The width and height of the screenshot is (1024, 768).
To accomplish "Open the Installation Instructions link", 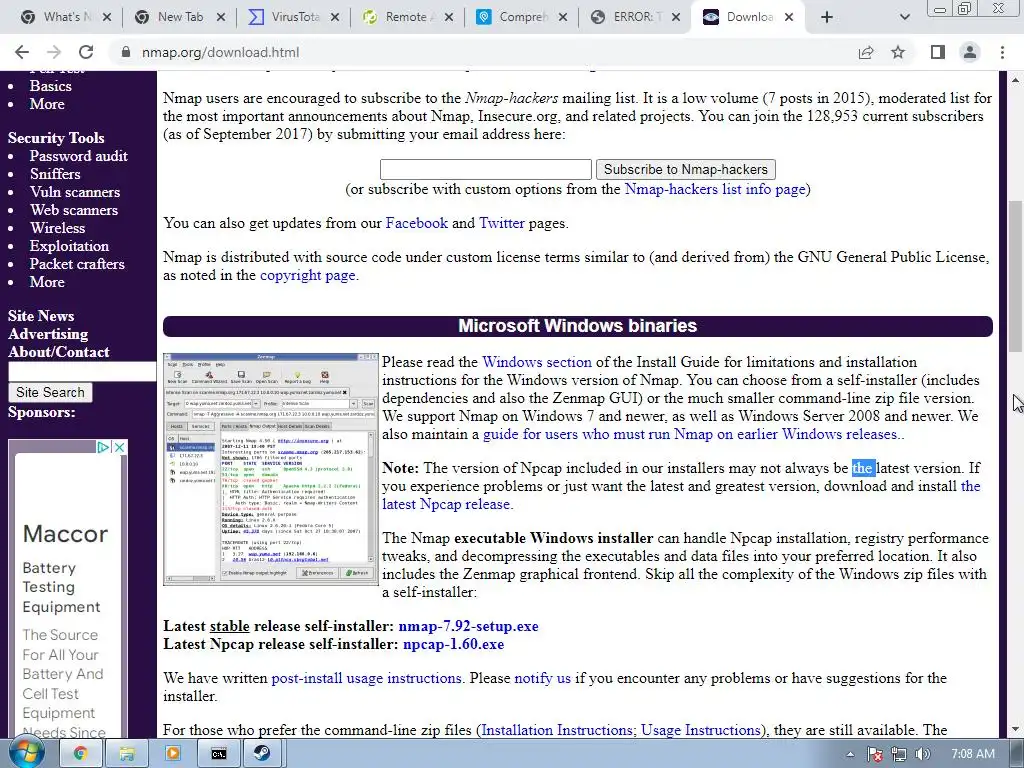I will (556, 730).
